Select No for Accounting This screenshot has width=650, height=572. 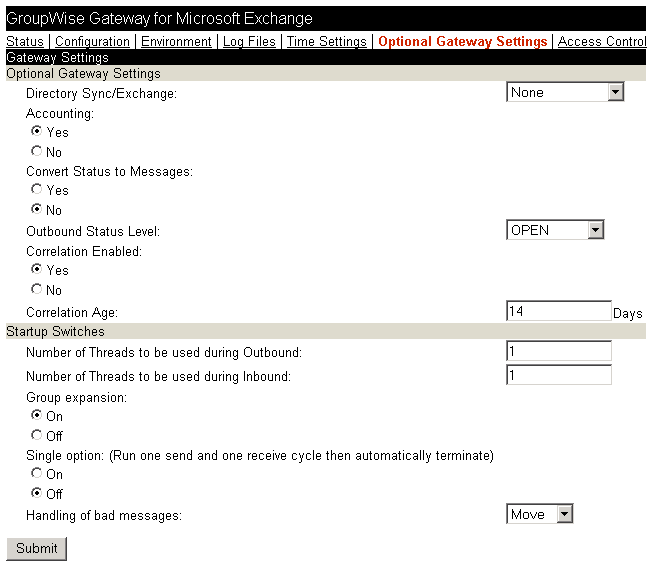tap(36, 151)
